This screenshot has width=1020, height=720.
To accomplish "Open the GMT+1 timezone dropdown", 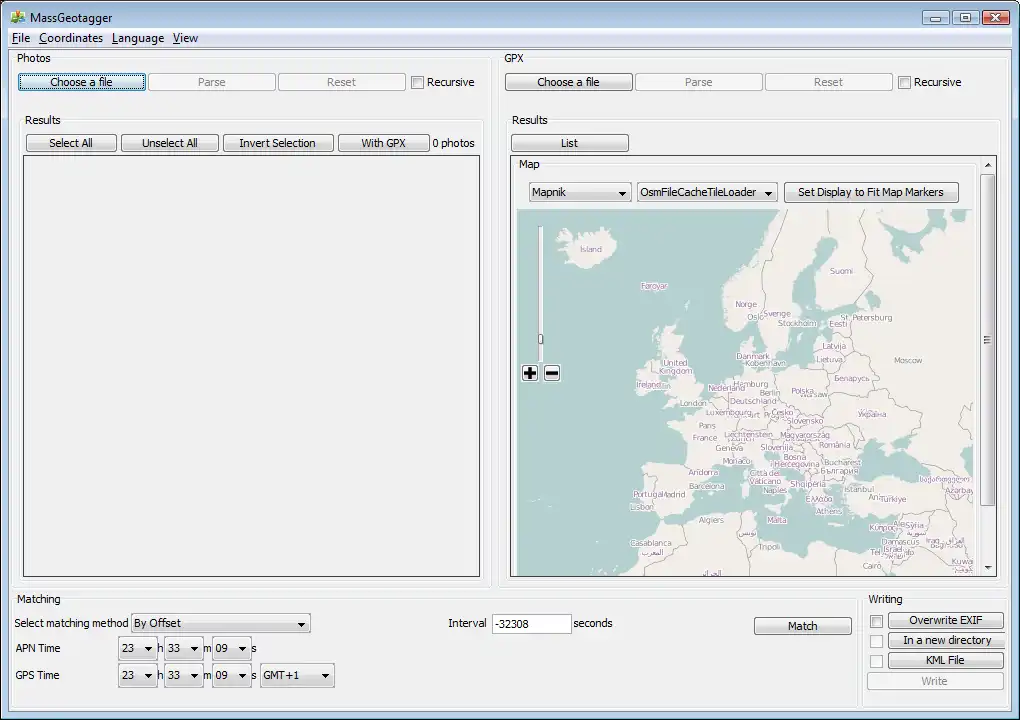I will [297, 676].
